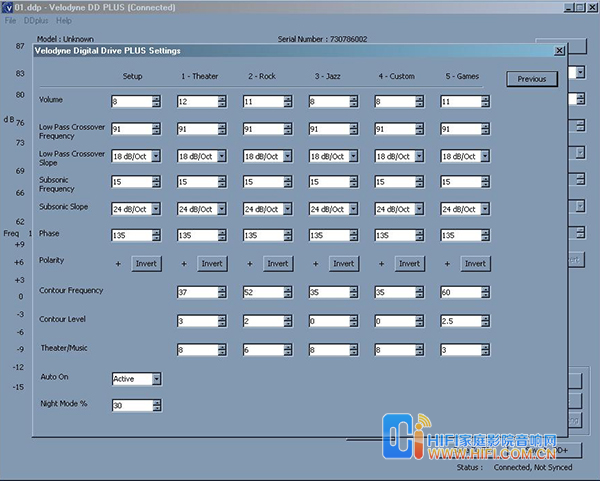Click Contour Level field for 5 - Games
The width and height of the screenshot is (600, 481).
click(x=460, y=321)
